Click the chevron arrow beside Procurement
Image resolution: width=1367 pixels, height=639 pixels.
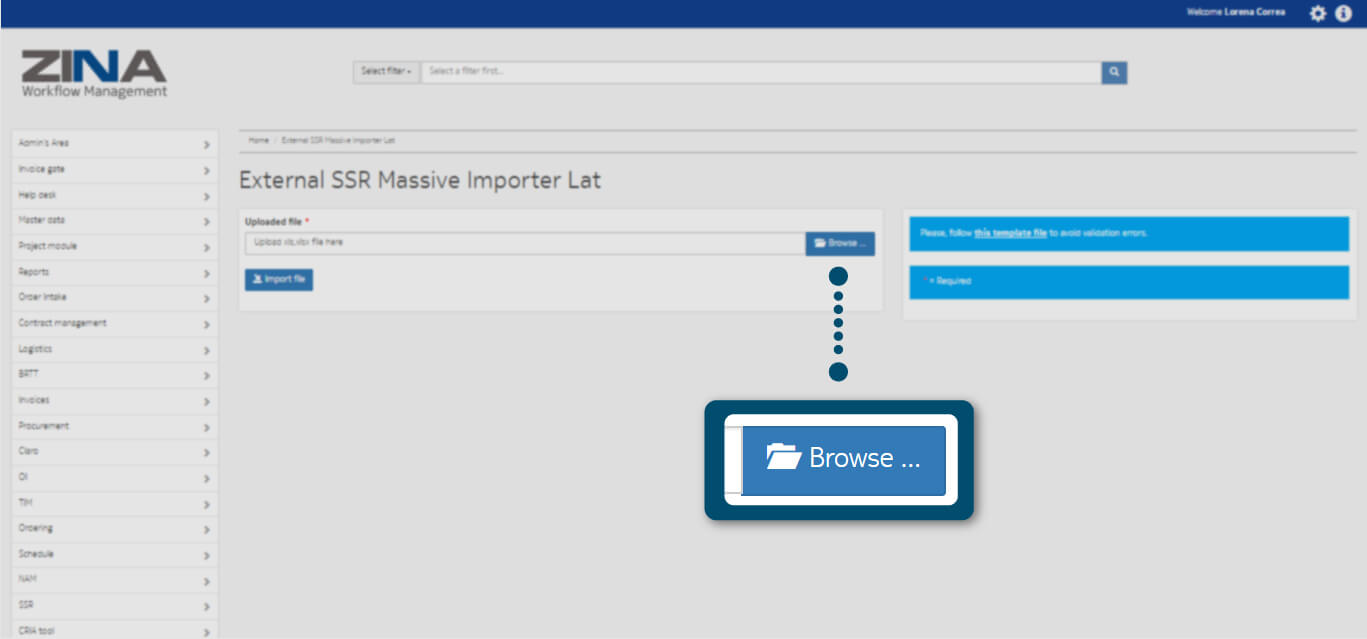pos(206,427)
